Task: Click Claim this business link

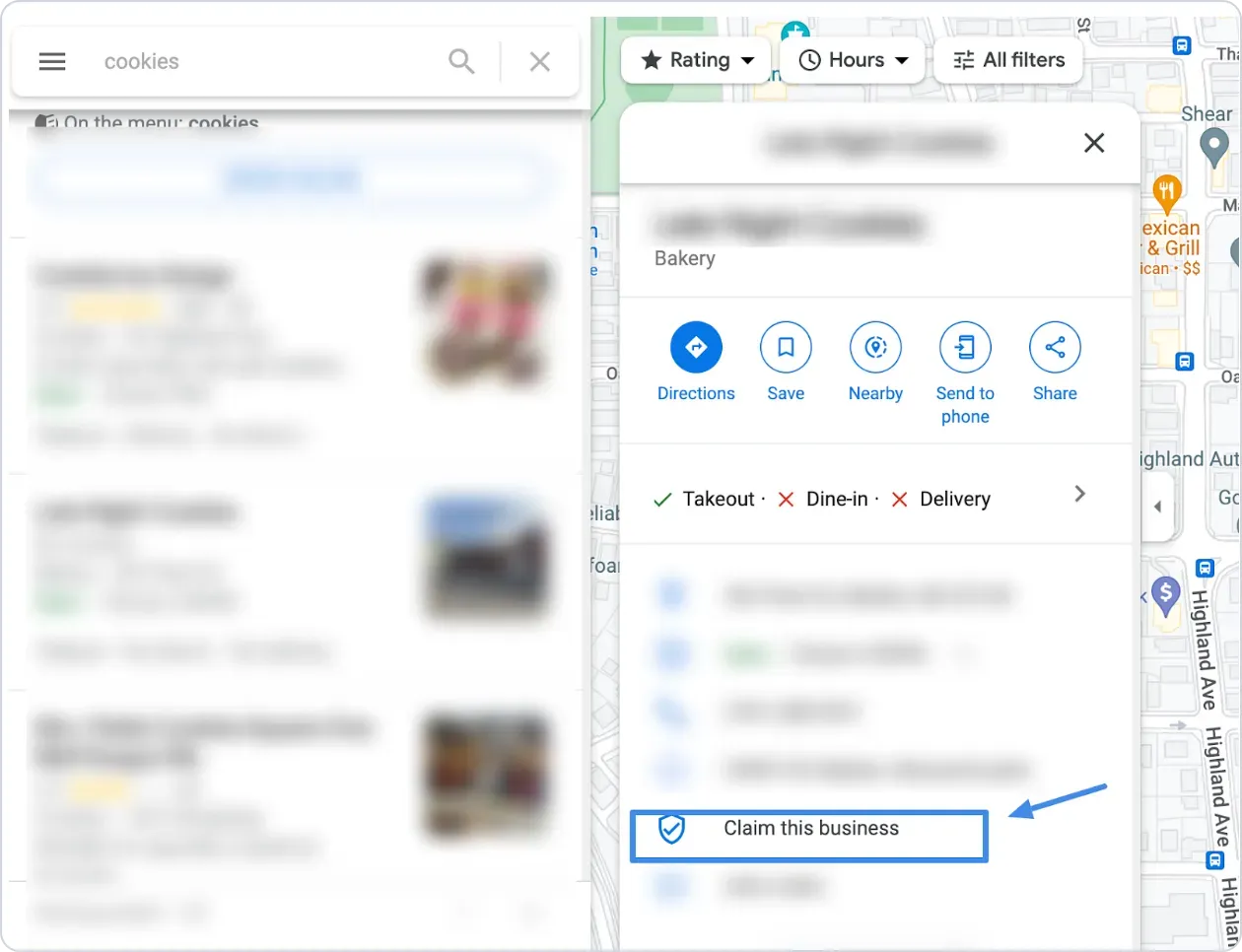Action: (x=810, y=829)
